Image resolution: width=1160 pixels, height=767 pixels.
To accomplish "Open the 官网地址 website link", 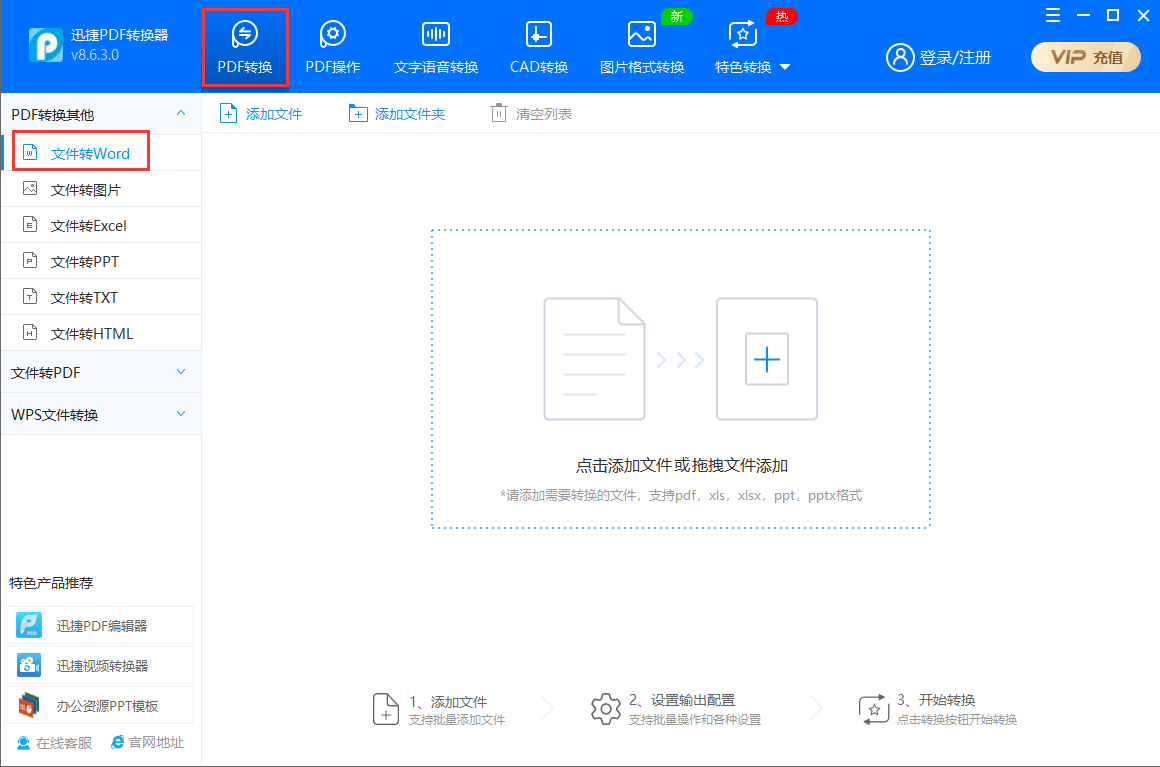I will coord(147,743).
